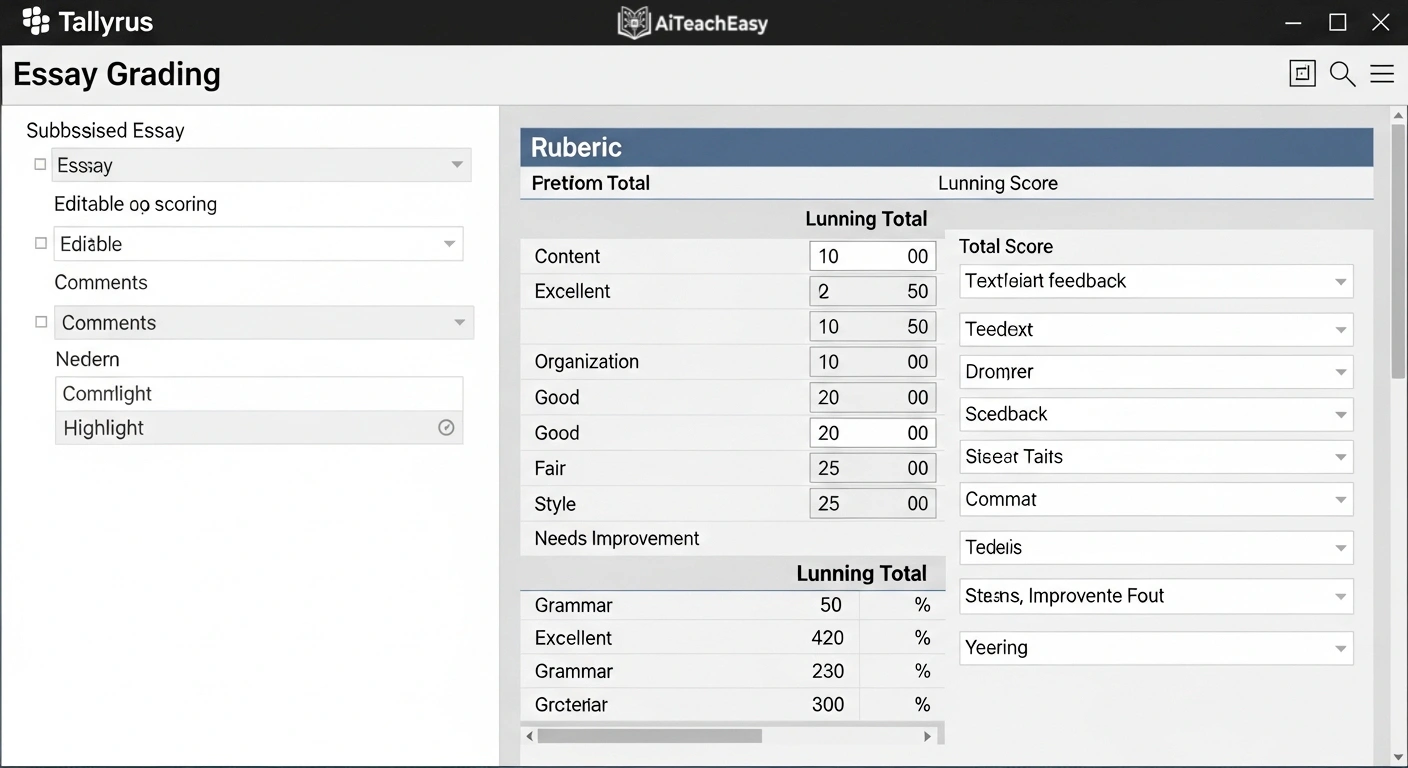Open search using the magnifier icon
The height and width of the screenshot is (768, 1408).
coord(1342,73)
